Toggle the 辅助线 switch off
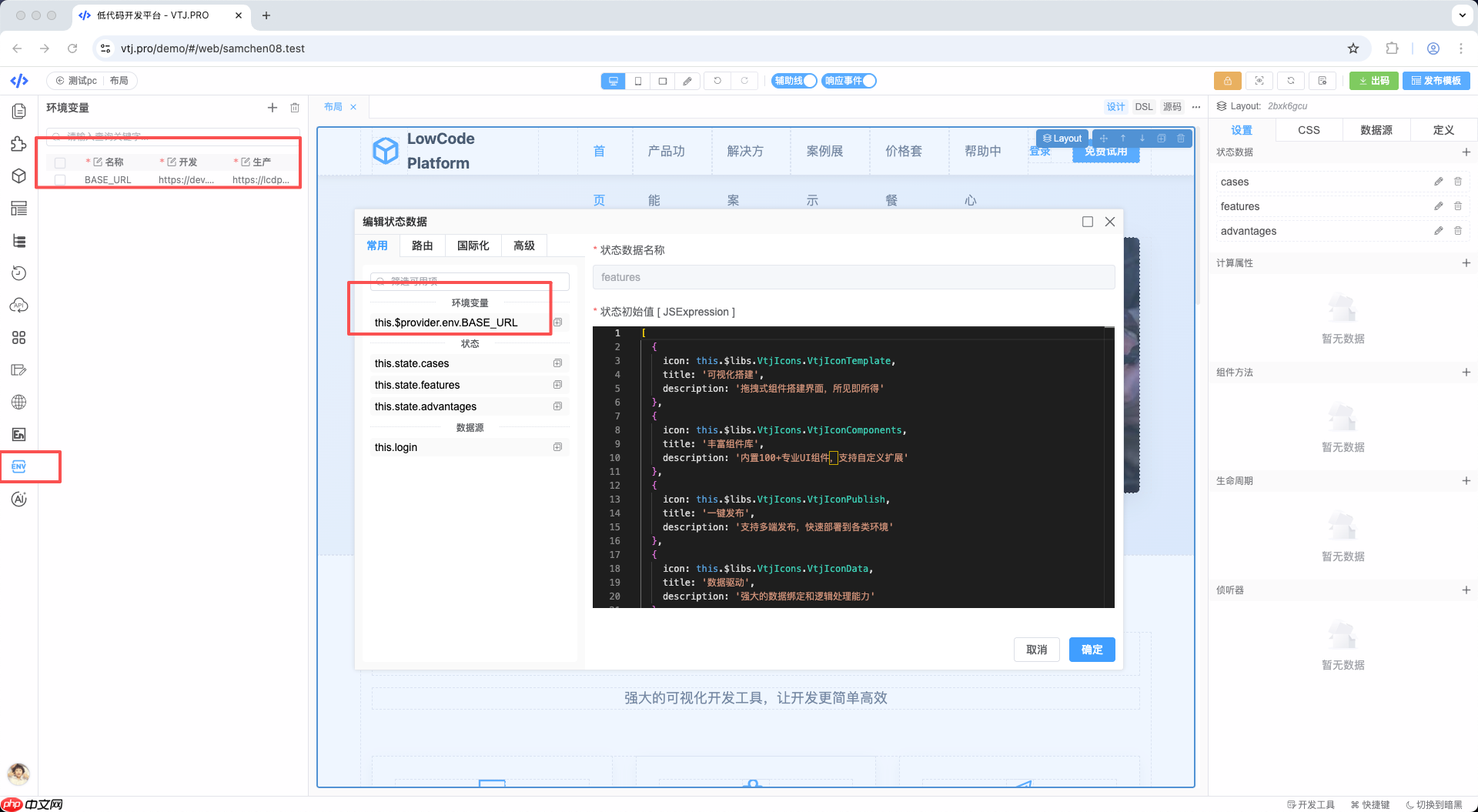Image resolution: width=1478 pixels, height=812 pixels. [809, 81]
